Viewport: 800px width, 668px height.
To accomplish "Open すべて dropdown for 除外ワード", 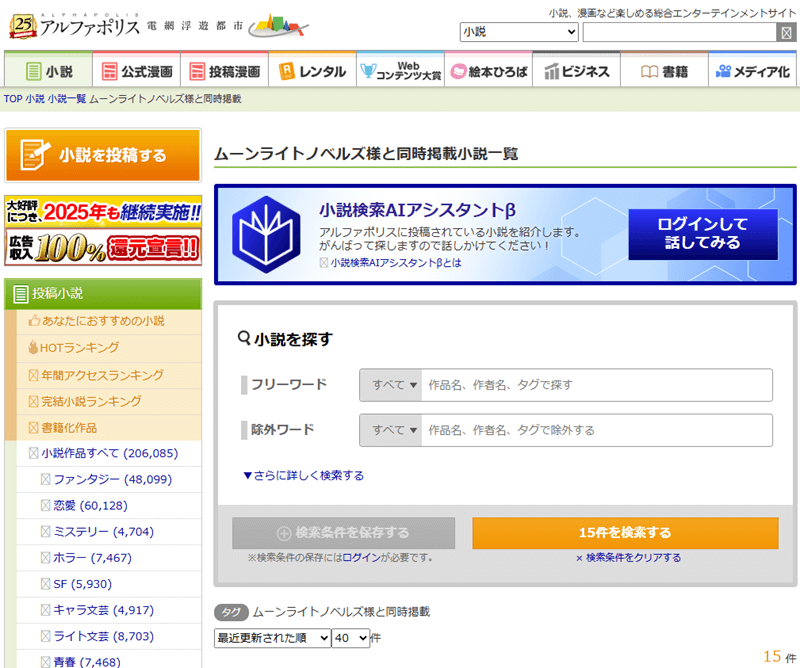I will [391, 430].
